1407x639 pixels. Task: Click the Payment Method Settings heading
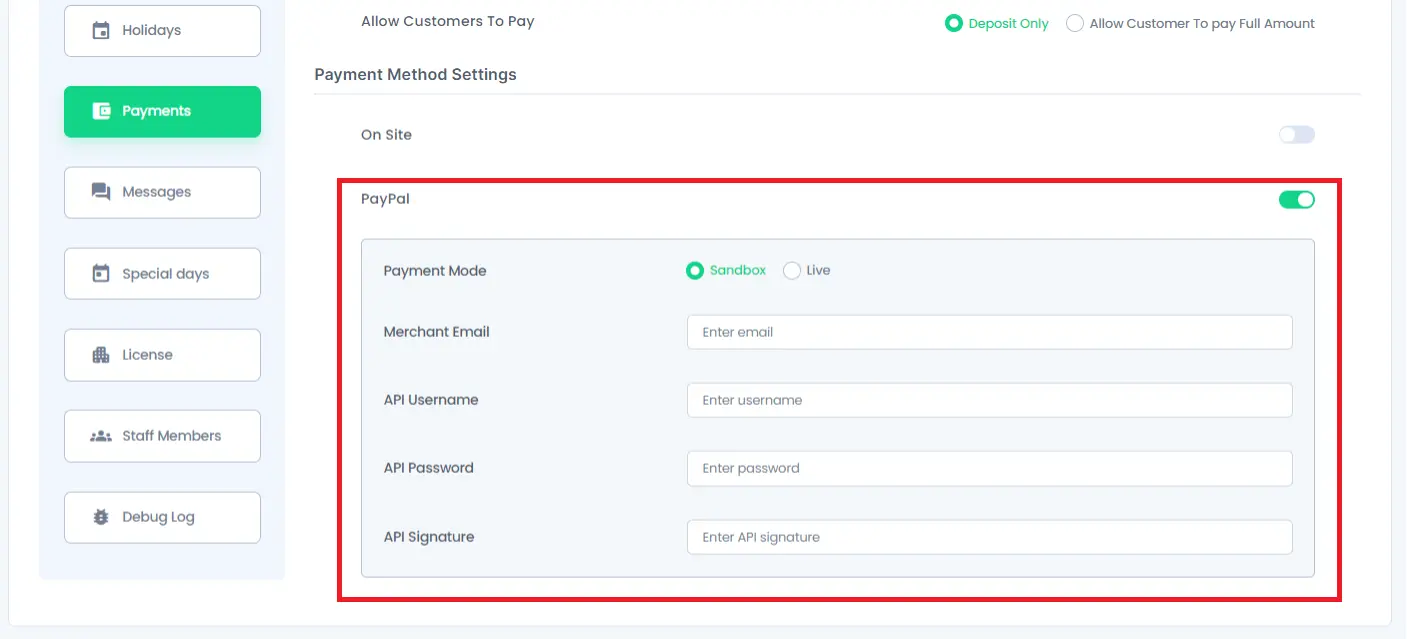(415, 75)
